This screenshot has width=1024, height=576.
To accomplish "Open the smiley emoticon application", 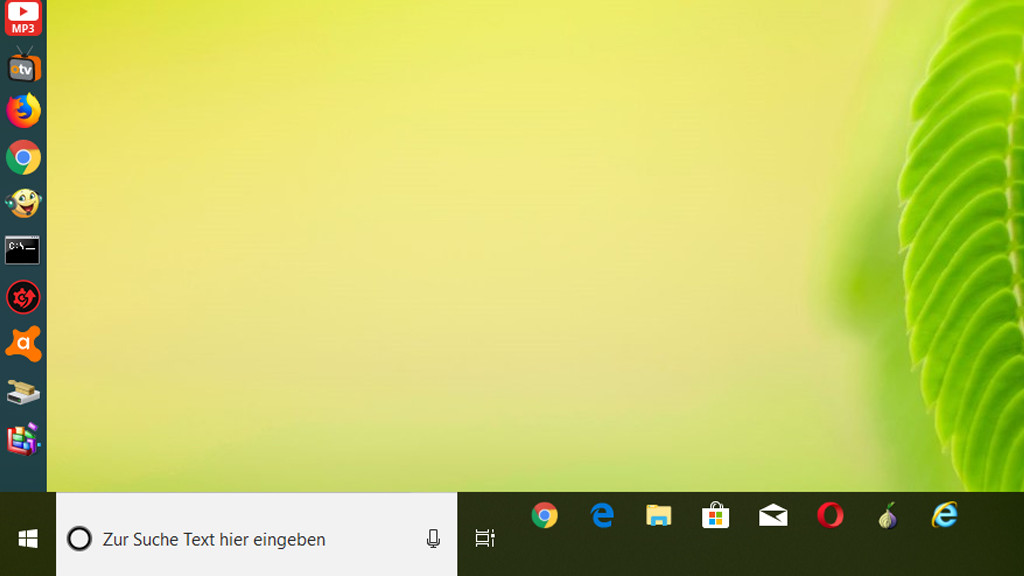I will pyautogui.click(x=22, y=203).
